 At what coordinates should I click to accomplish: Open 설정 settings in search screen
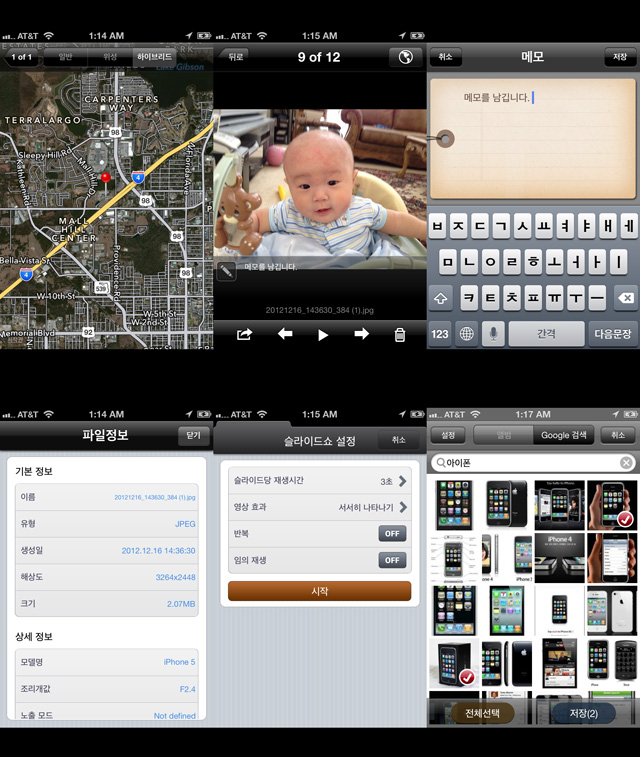tap(448, 435)
